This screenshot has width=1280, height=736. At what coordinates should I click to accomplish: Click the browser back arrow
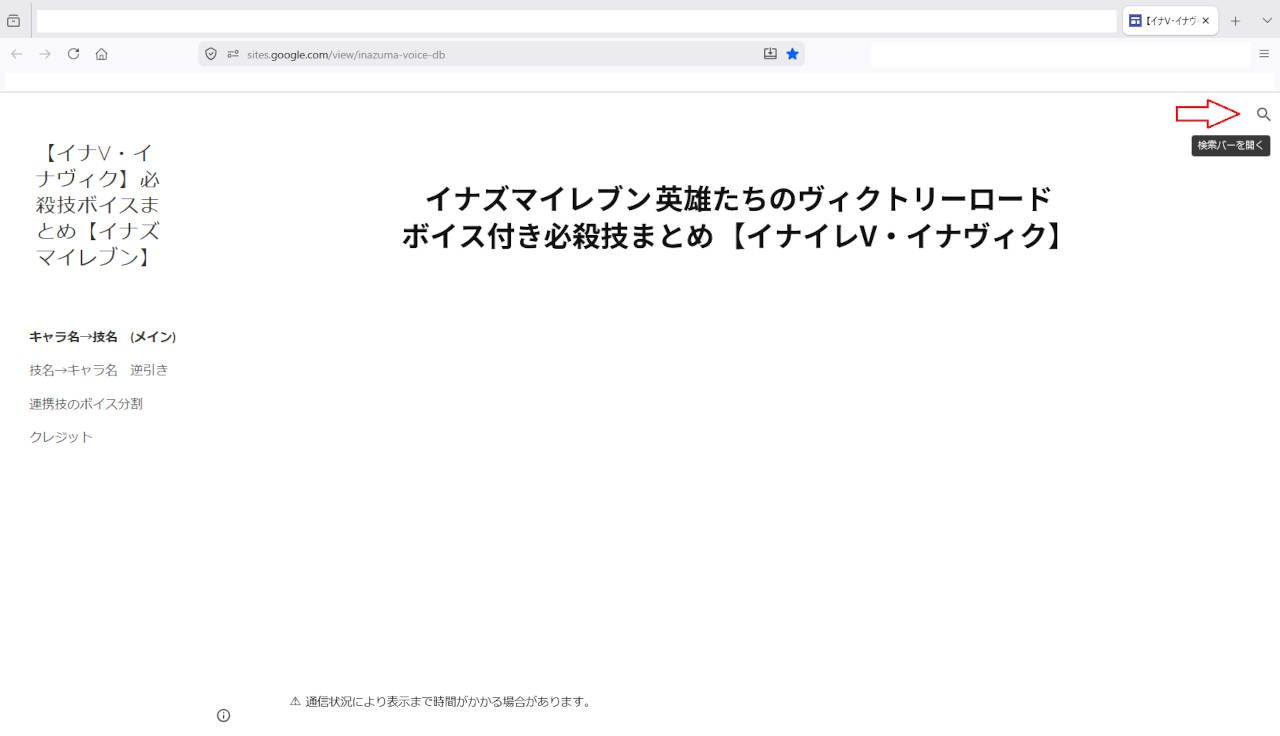[x=17, y=54]
